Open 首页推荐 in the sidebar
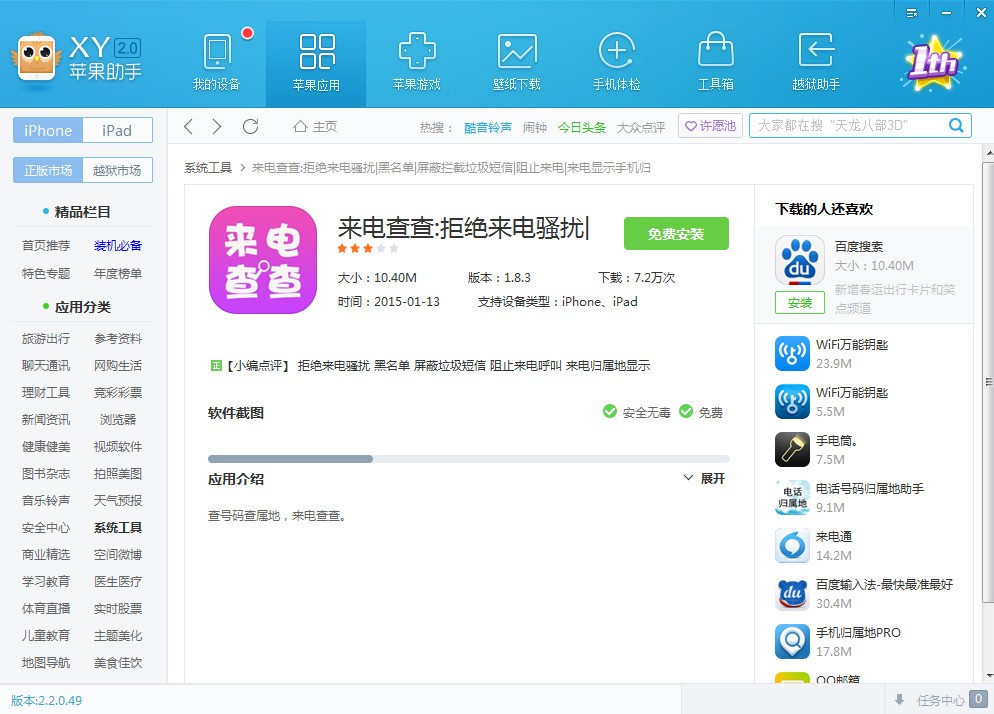Image resolution: width=994 pixels, height=714 pixels. pos(46,245)
